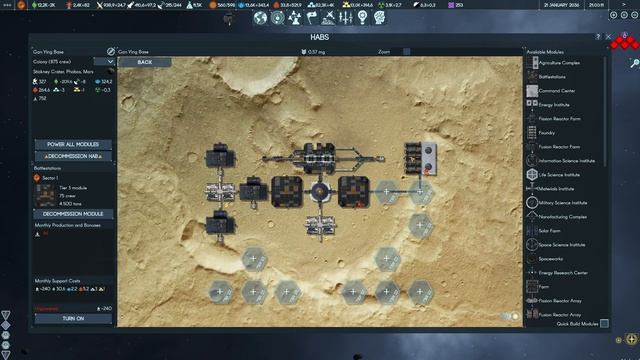
Task: Click the BACK button above the map
Action: (144, 62)
